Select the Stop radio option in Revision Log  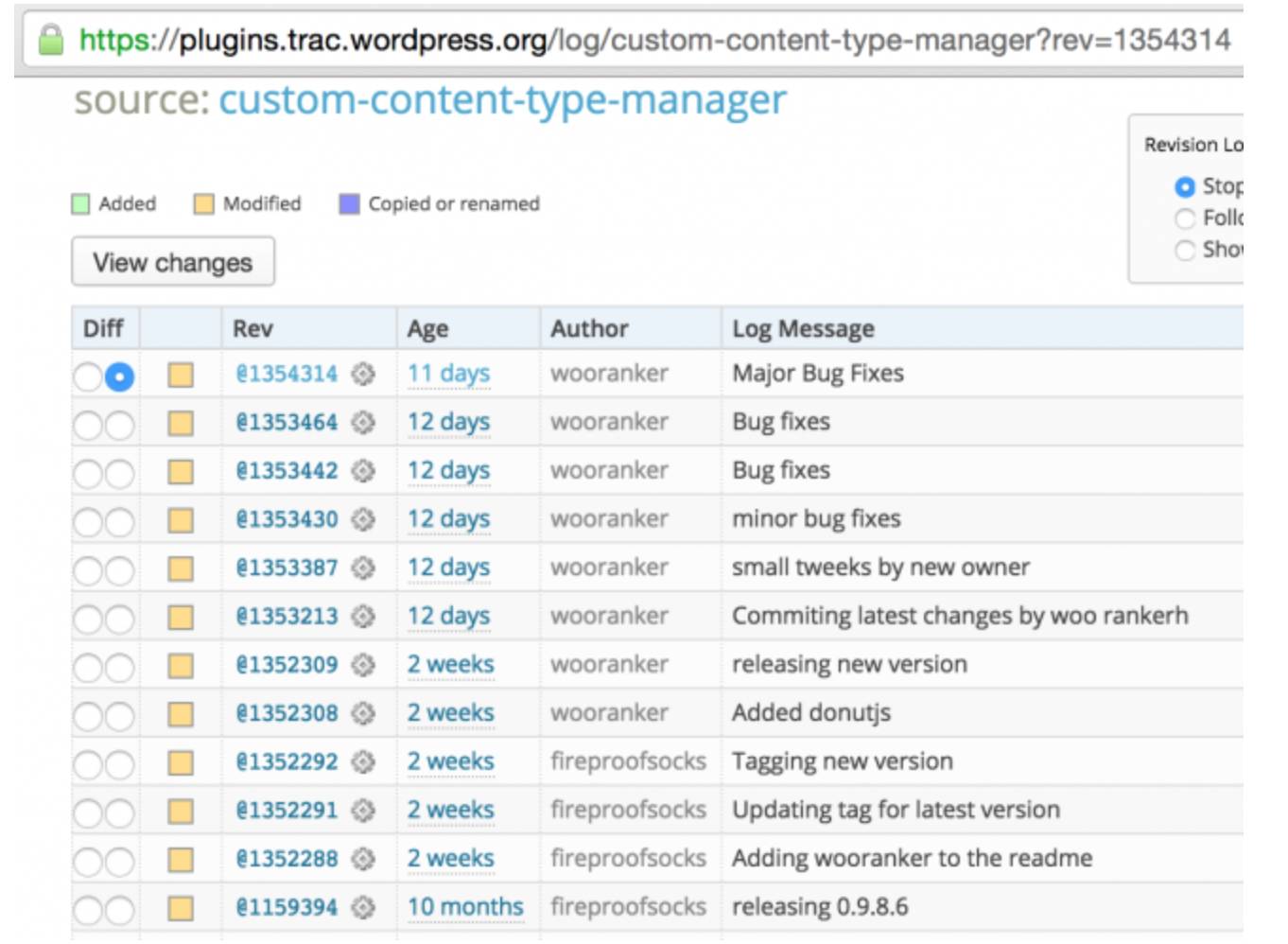(x=1184, y=187)
